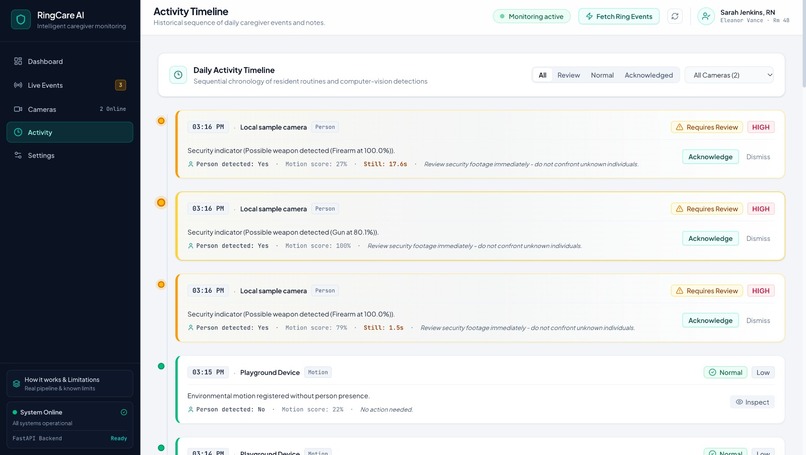The height and width of the screenshot is (455, 806).
Task: Click the green timeline marker at 03:15 PM
Action: click(x=161, y=366)
